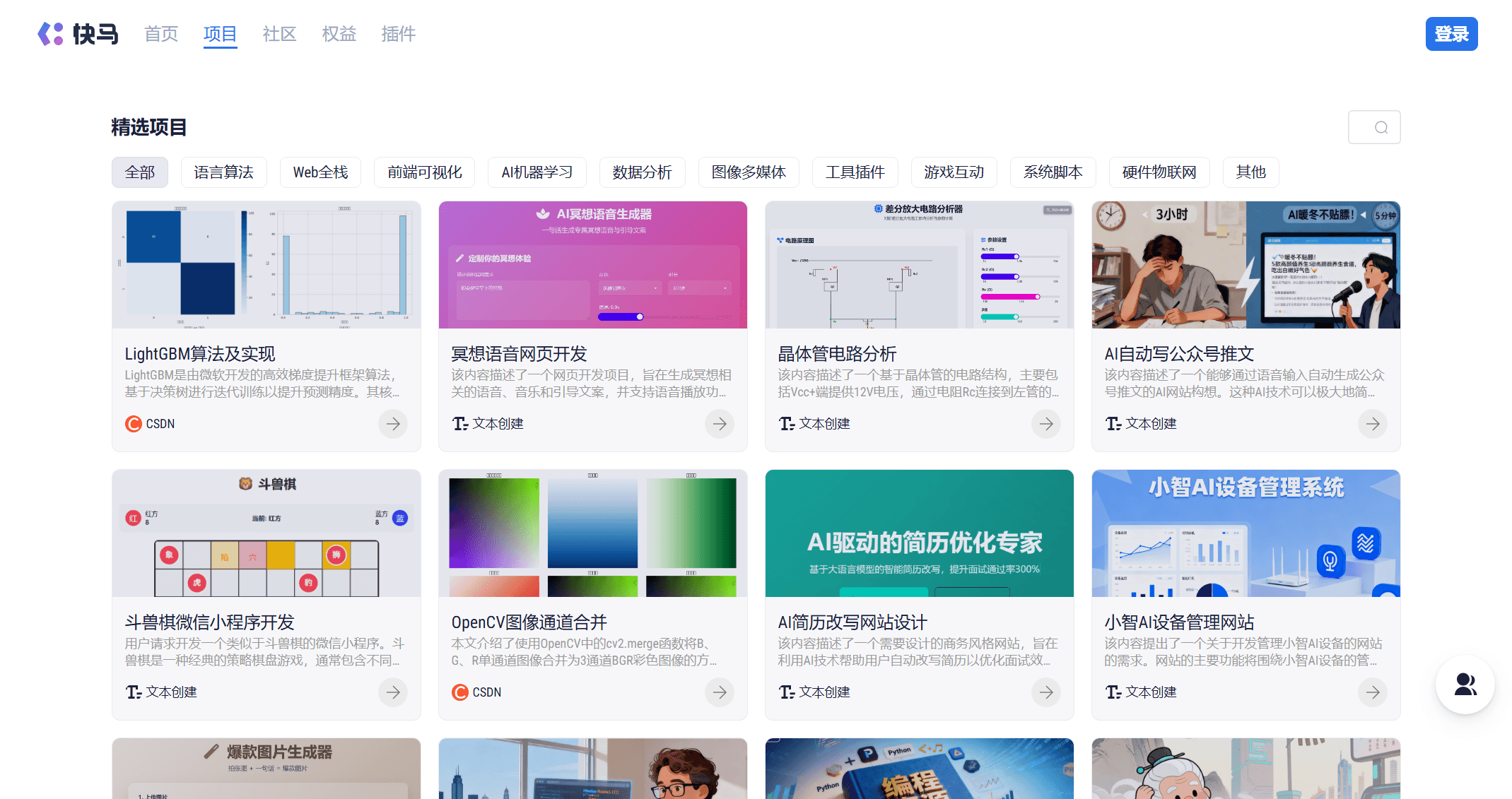1512x799 pixels.
Task: Open the 首页 menu item
Action: point(160,34)
